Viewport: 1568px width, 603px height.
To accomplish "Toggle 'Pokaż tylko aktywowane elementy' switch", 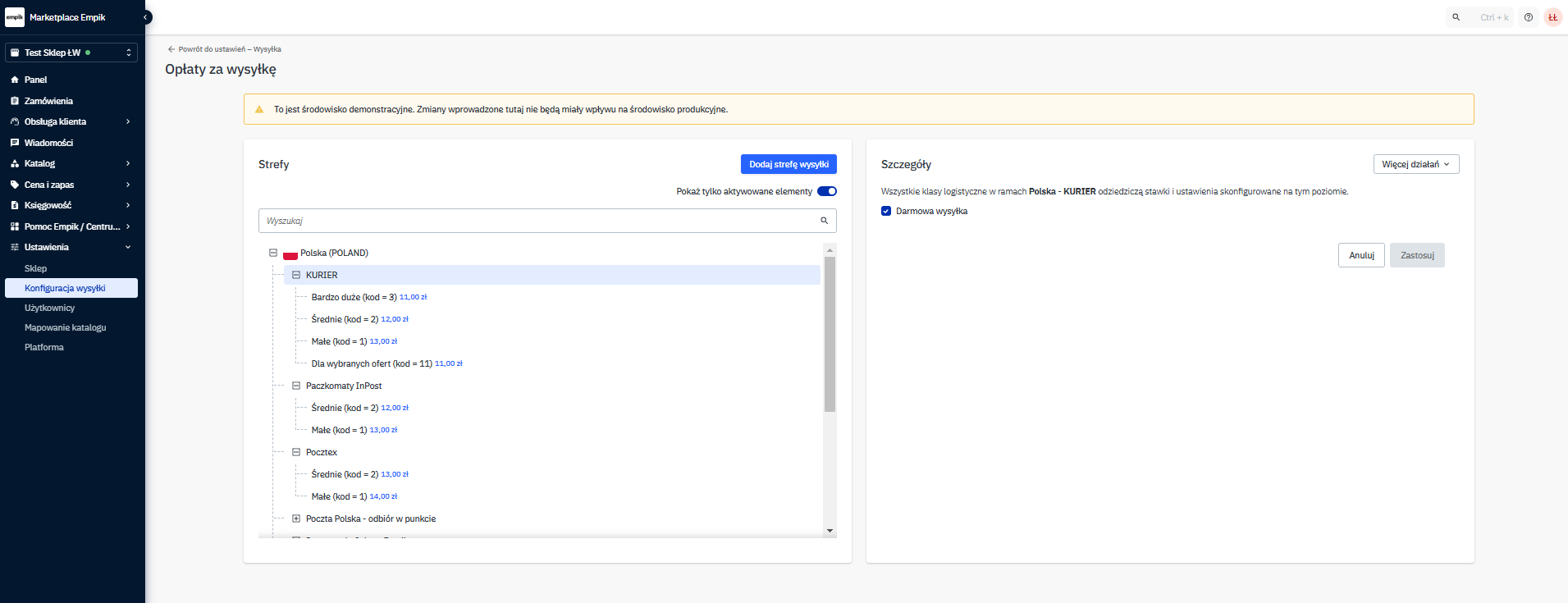I will (827, 191).
